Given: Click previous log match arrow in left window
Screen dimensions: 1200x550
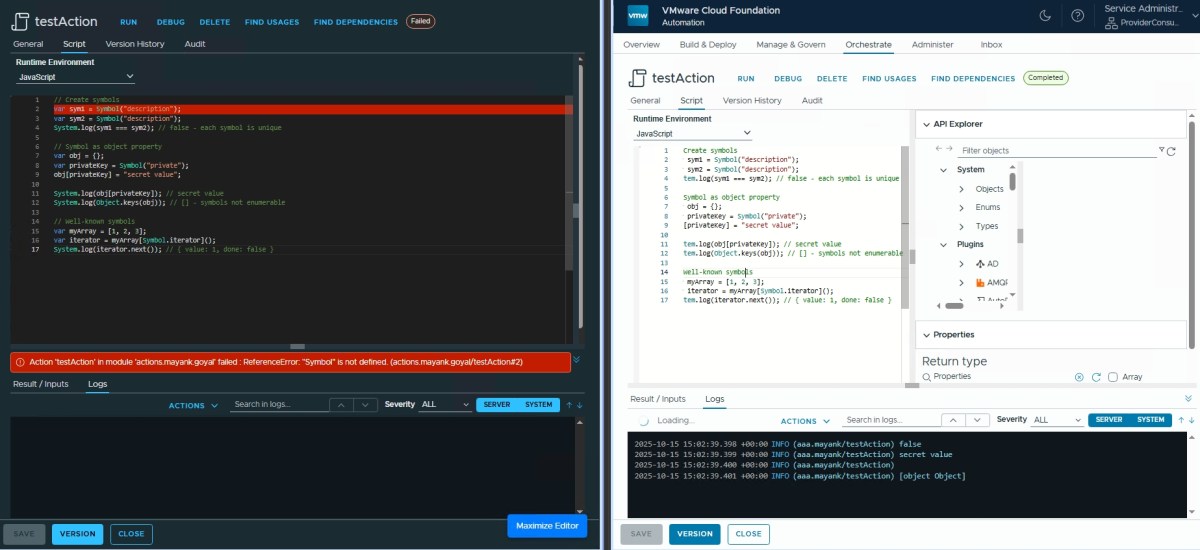Looking at the screenshot, I should [341, 405].
